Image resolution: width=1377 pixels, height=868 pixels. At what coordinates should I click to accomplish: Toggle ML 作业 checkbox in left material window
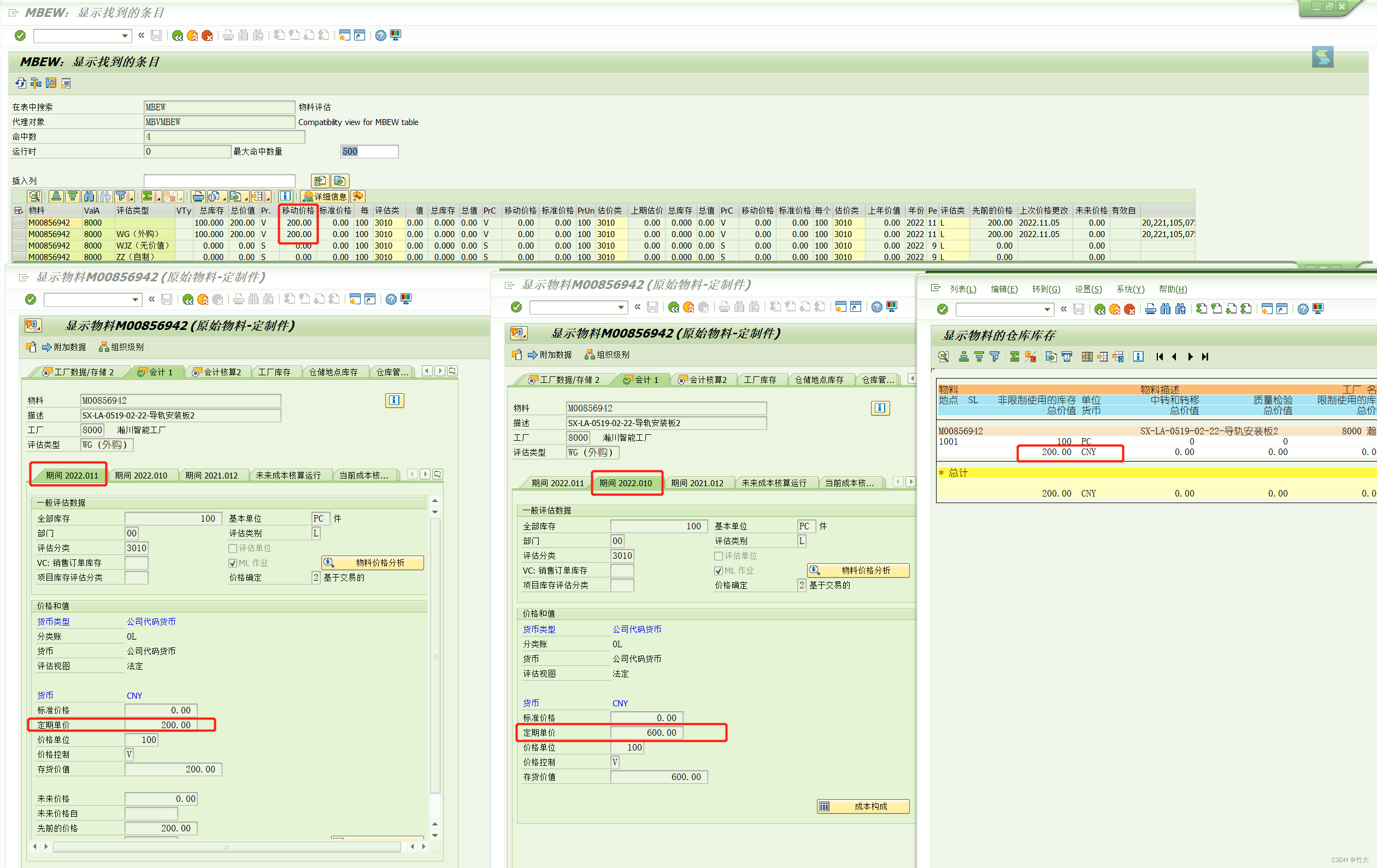pyautogui.click(x=233, y=563)
